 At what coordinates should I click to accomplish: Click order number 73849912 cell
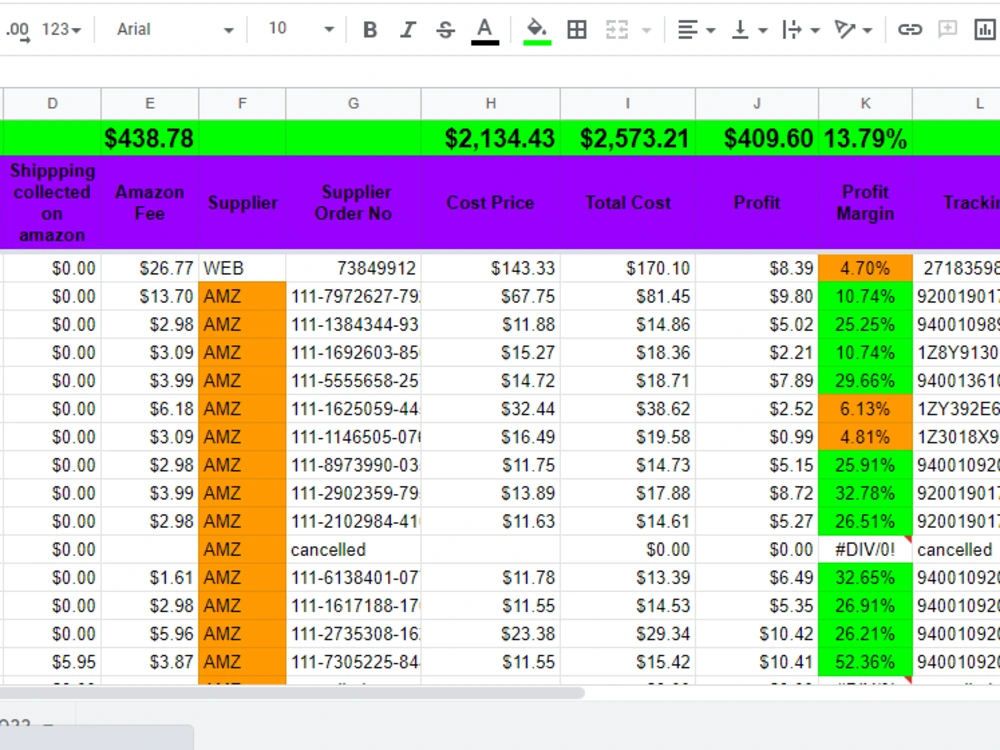pyautogui.click(x=353, y=268)
